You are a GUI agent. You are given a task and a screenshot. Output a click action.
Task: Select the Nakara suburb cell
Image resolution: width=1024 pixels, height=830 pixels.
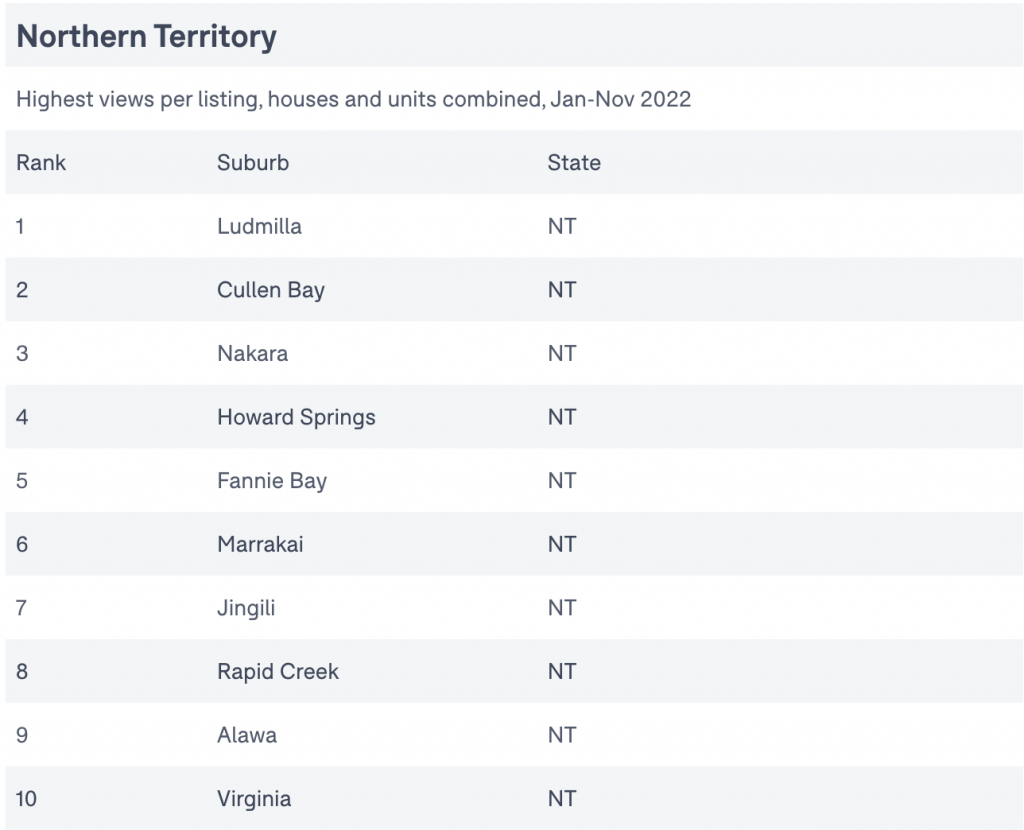[253, 353]
